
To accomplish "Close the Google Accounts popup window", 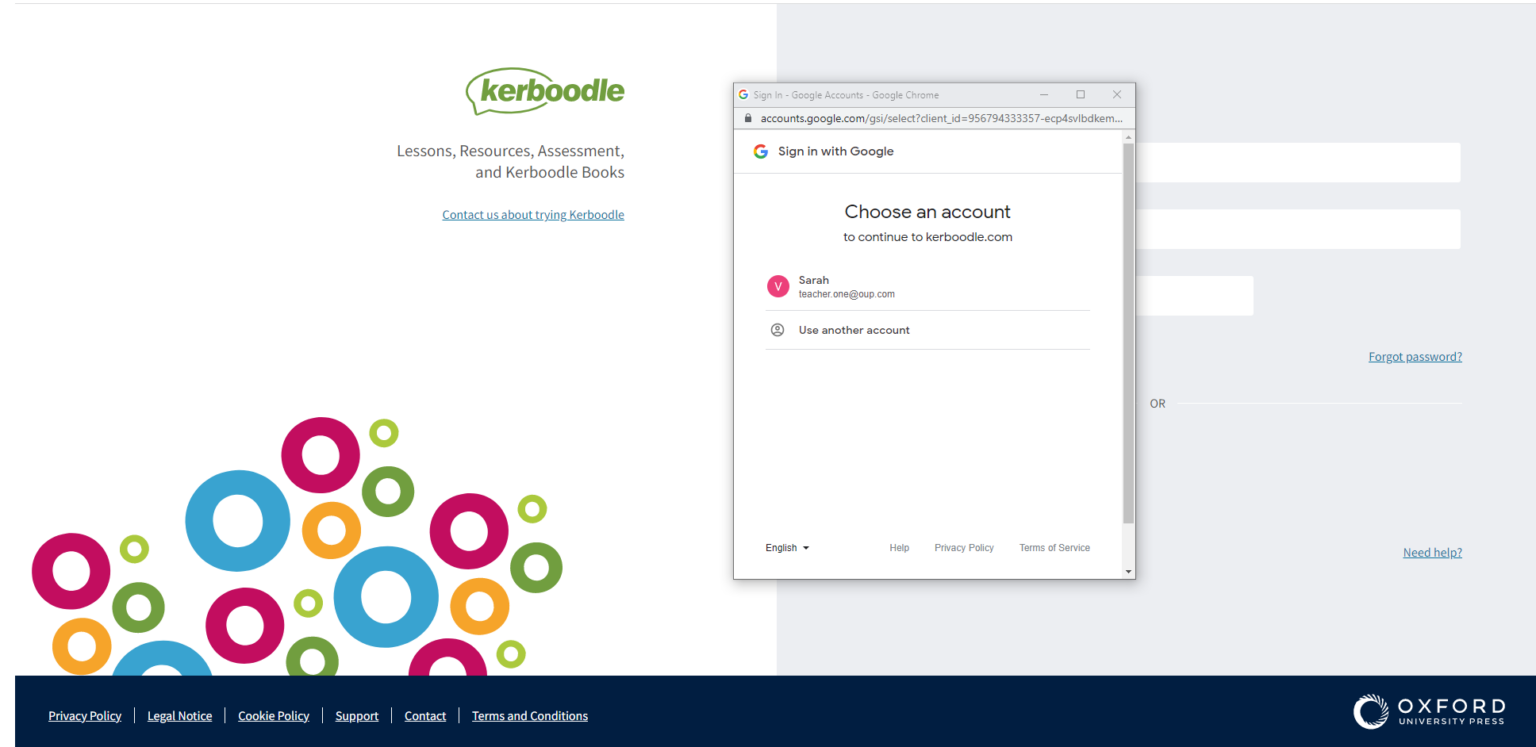I will 1117,95.
